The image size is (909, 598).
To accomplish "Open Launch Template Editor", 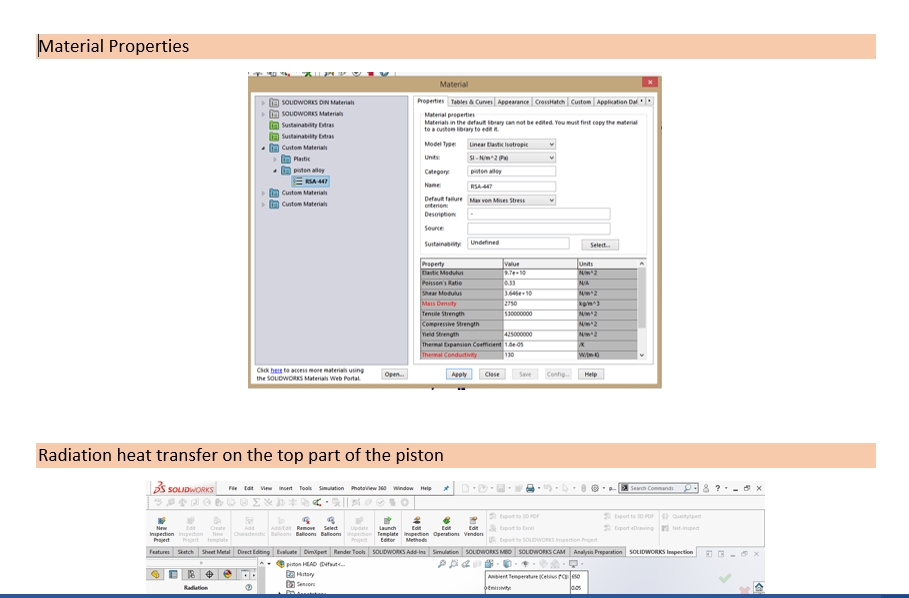I will [388, 521].
